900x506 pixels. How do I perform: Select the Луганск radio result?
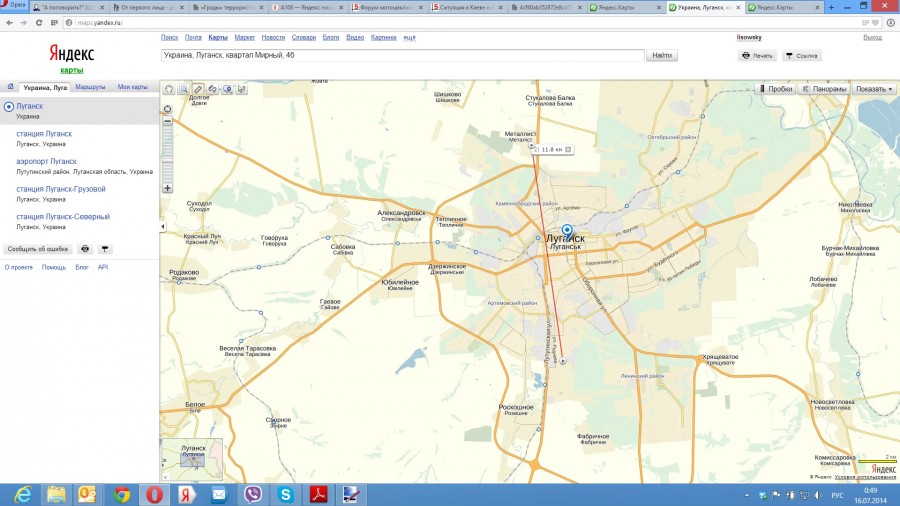tap(9, 106)
